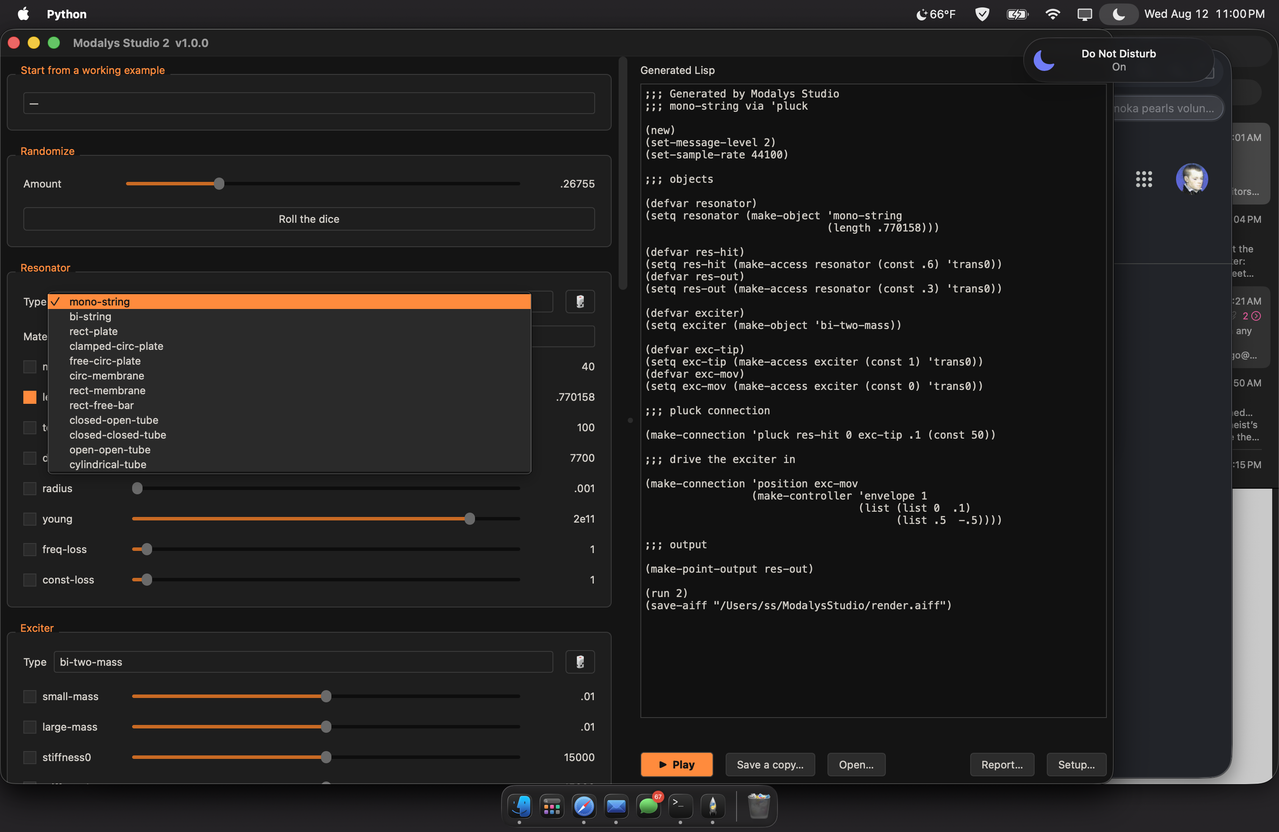Screen dimensions: 1279x832
Task: Pick rect-membrane from the list
Action: pos(290,391)
